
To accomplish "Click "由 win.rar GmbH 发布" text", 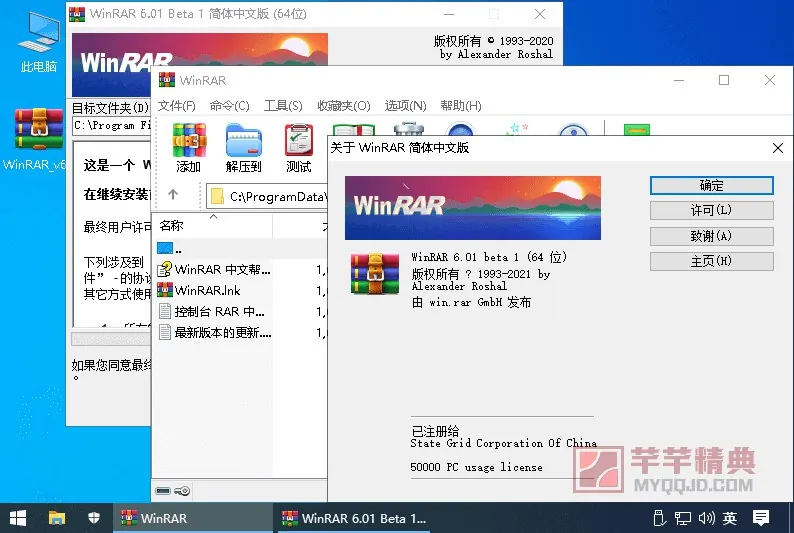I will [x=471, y=302].
